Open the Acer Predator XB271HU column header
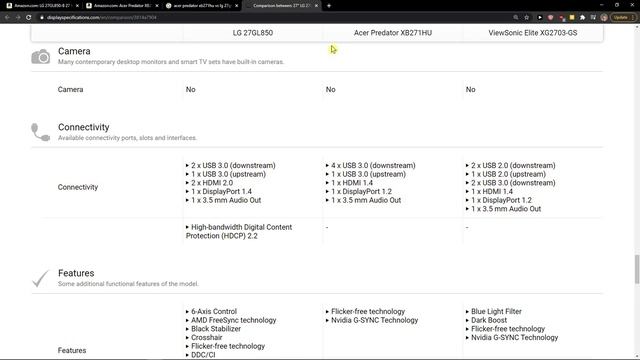Image resolution: width=640 pixels, height=360 pixels. (x=393, y=33)
